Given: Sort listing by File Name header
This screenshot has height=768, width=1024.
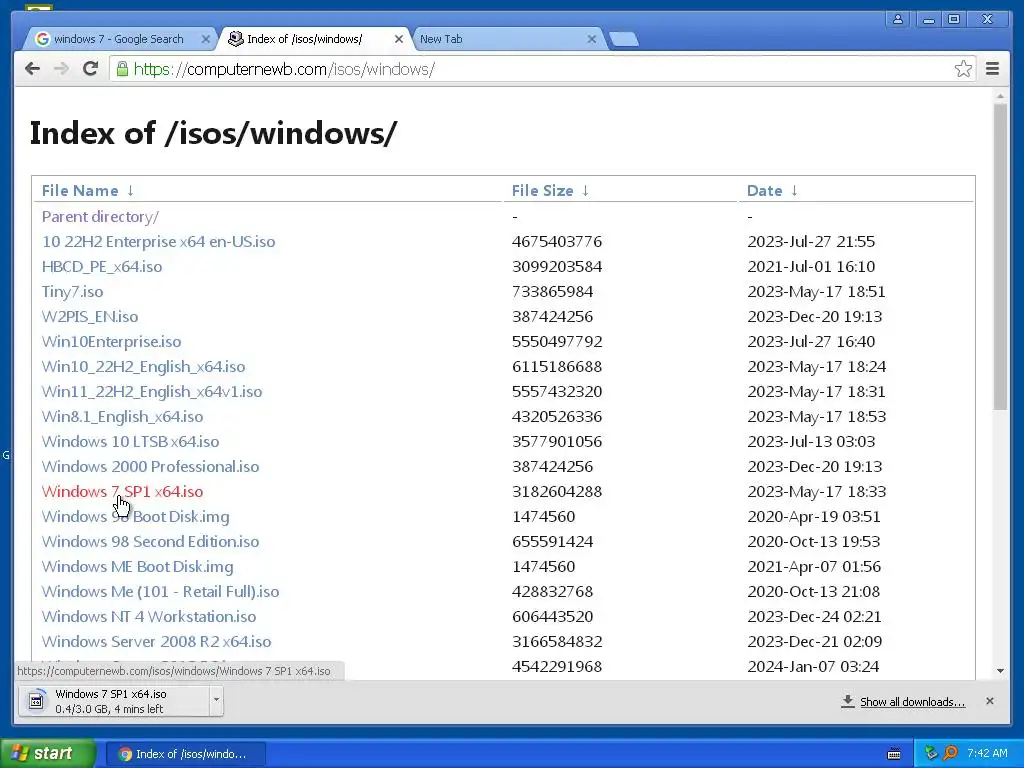Looking at the screenshot, I should click(x=80, y=191).
